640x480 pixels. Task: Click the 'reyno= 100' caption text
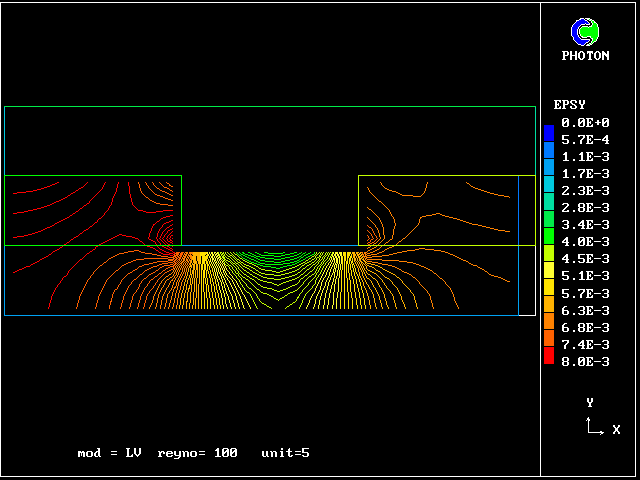(x=197, y=453)
